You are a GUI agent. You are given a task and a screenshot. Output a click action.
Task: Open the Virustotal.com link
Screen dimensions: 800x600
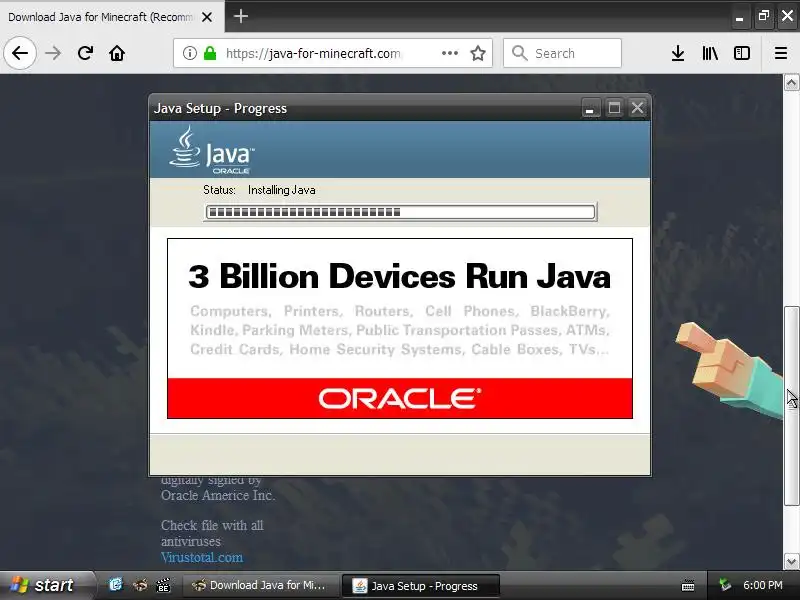(202, 557)
